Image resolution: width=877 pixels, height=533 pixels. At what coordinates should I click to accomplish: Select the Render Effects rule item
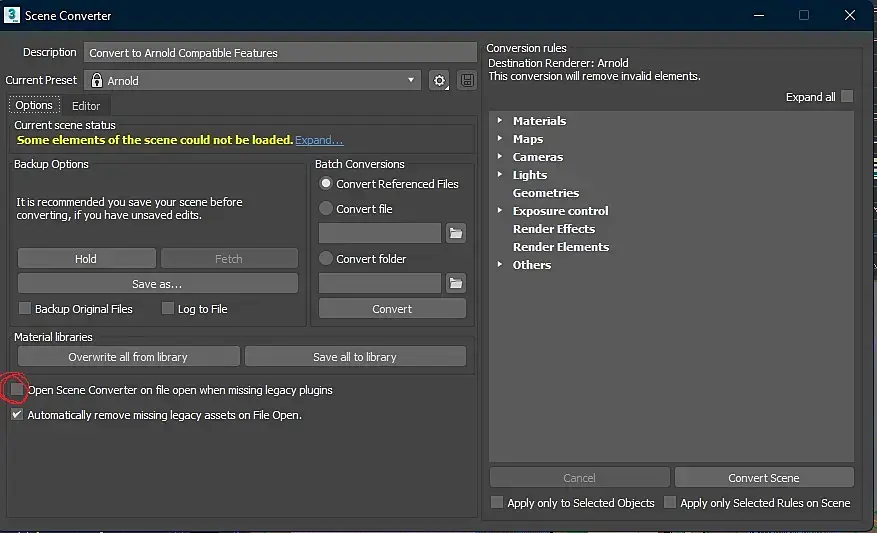pos(554,229)
